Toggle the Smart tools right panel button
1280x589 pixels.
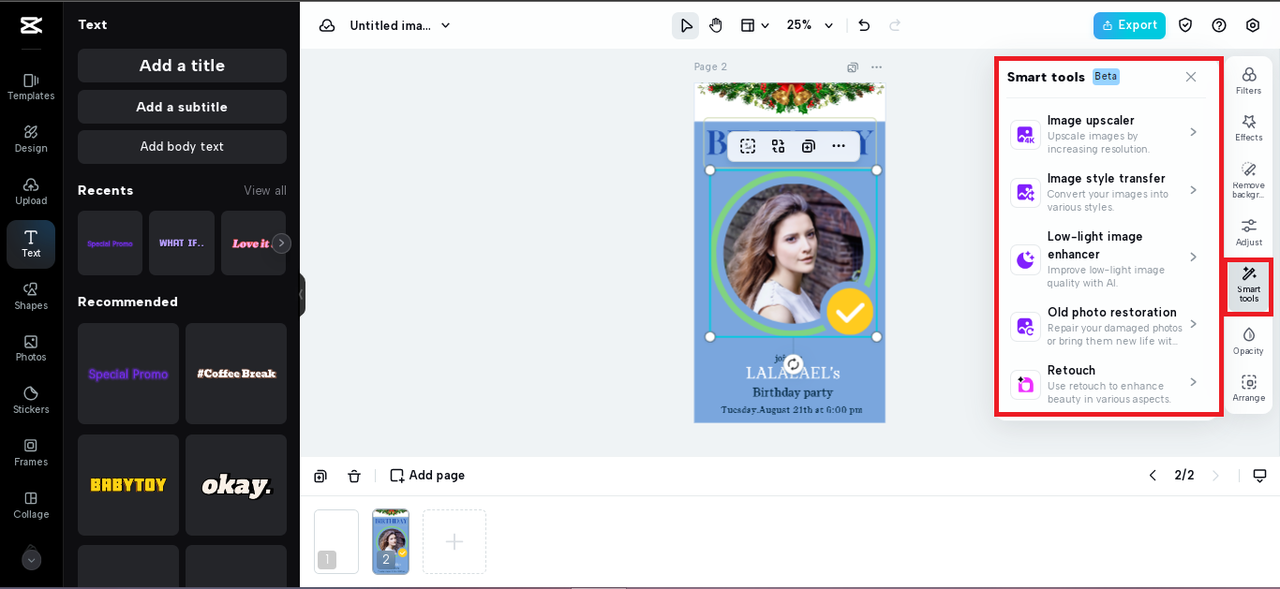[x=1249, y=287]
